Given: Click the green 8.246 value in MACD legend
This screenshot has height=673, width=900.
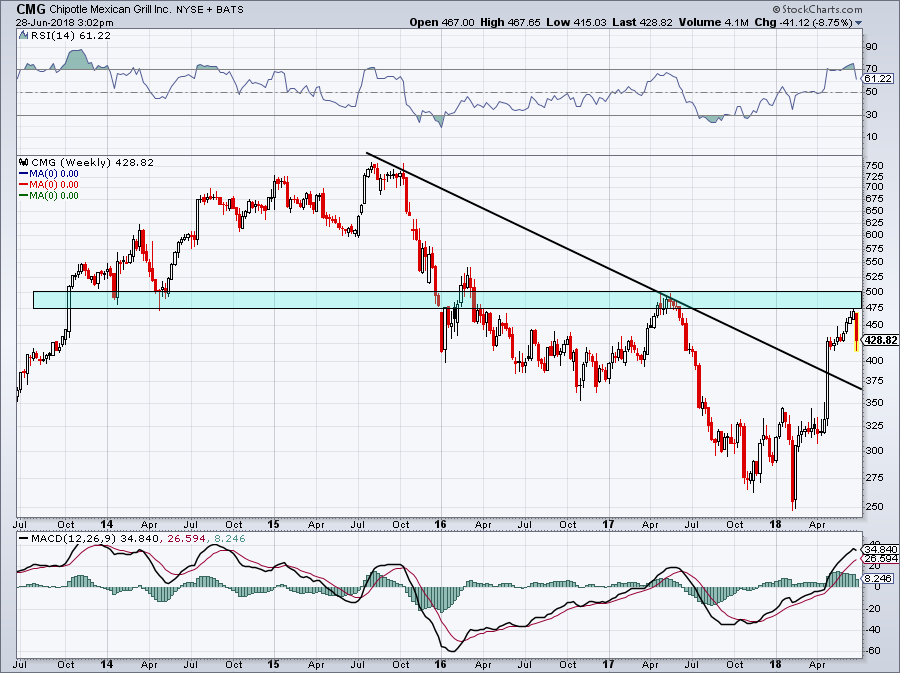Looking at the screenshot, I should 229,539.
